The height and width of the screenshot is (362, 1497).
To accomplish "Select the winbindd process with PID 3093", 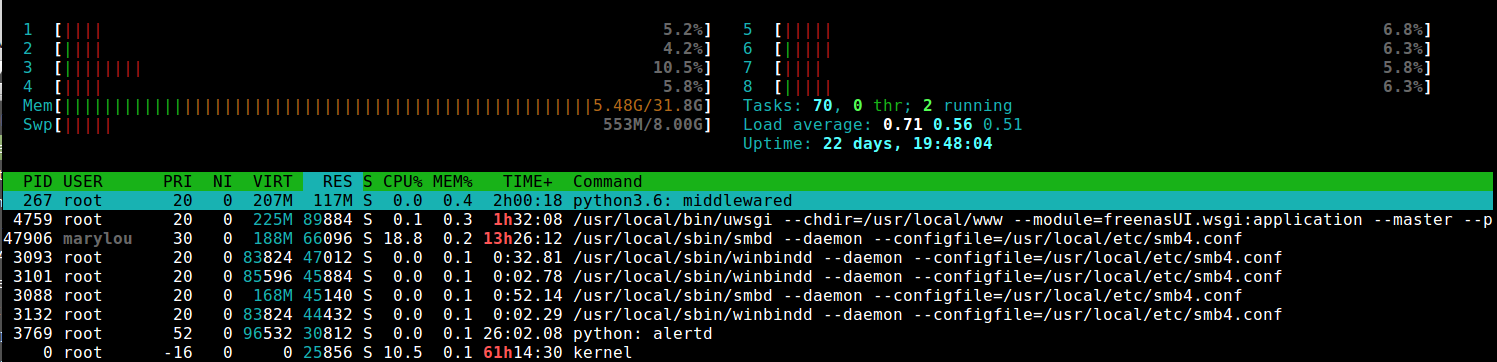I will pos(748,257).
